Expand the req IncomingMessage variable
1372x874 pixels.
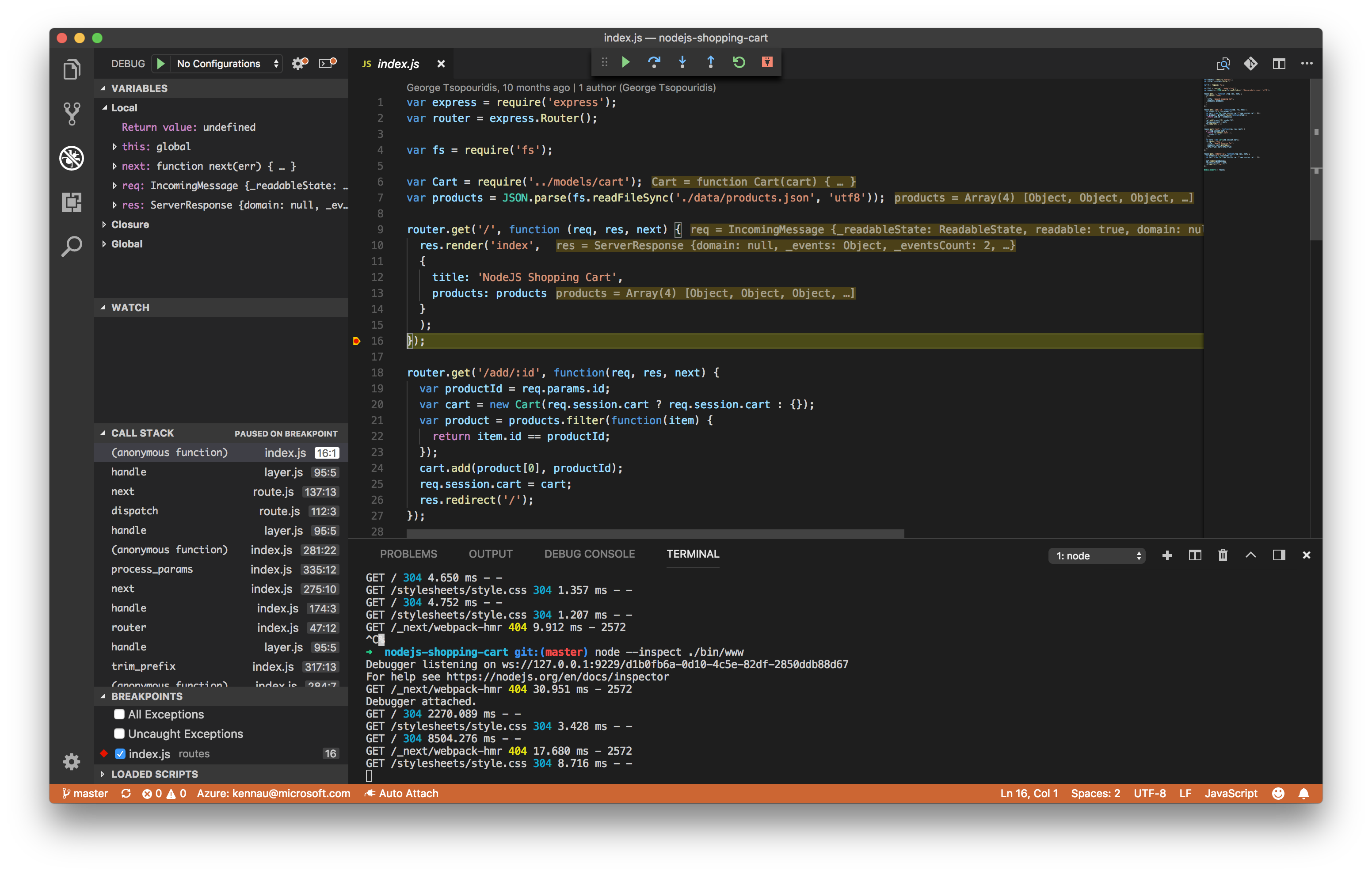[114, 185]
